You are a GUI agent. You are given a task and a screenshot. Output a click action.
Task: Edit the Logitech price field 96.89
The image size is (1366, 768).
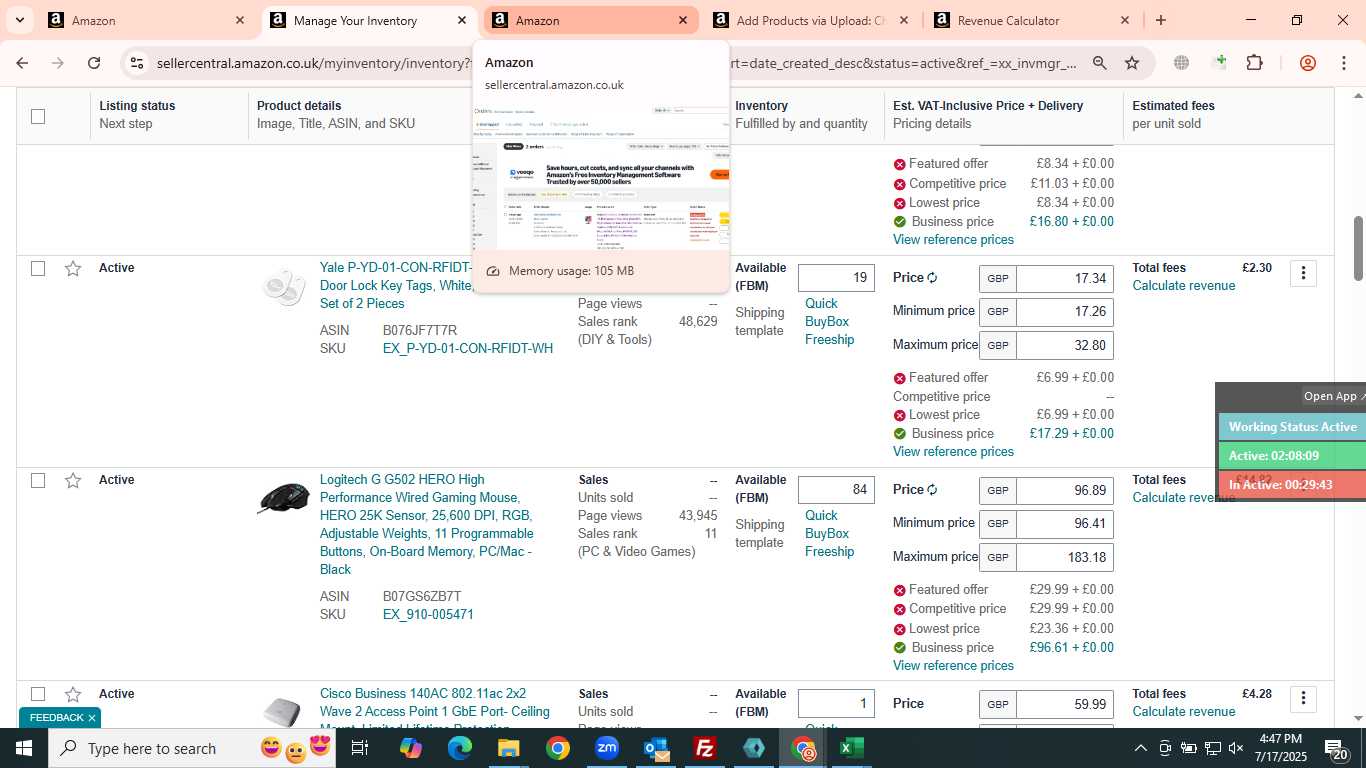(x=1064, y=491)
